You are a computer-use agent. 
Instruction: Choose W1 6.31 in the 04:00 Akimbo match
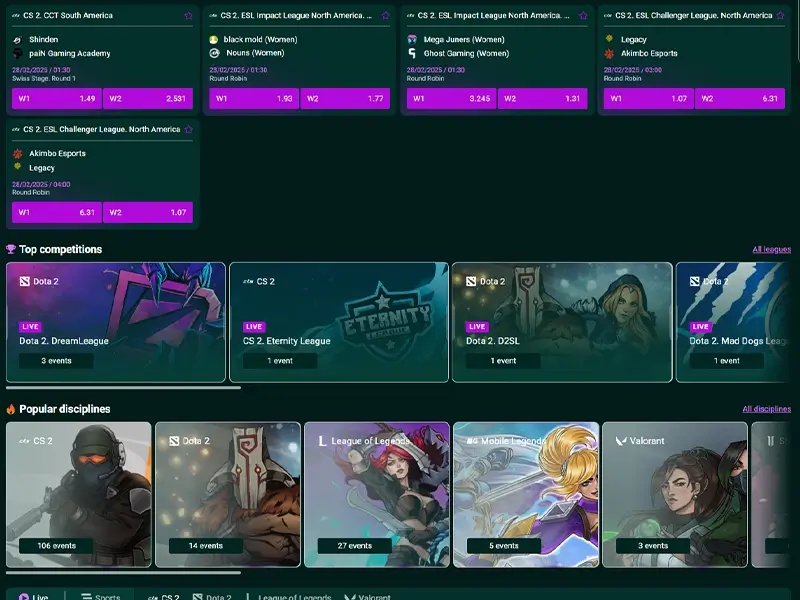coord(57,212)
